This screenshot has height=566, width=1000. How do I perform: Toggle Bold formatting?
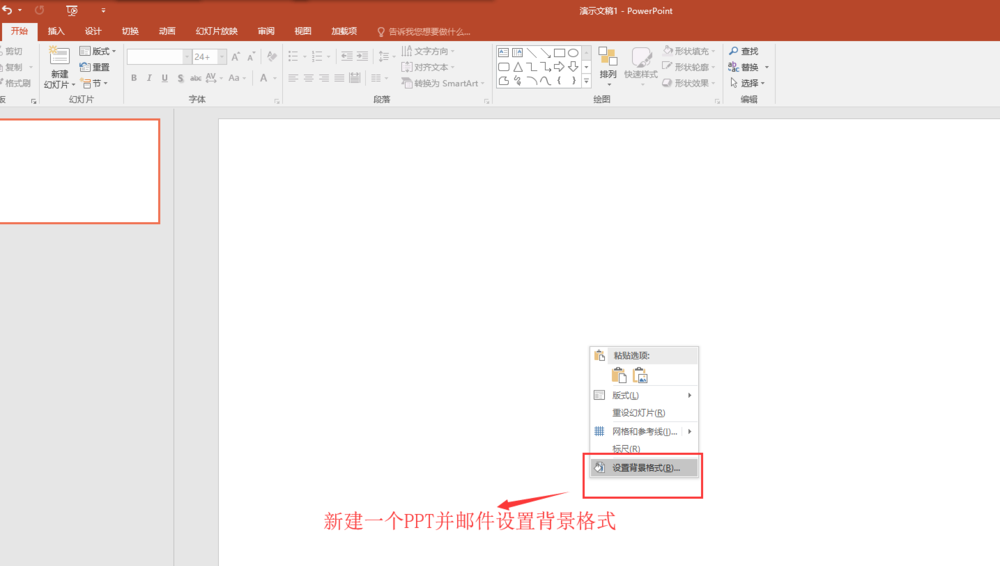[x=134, y=78]
